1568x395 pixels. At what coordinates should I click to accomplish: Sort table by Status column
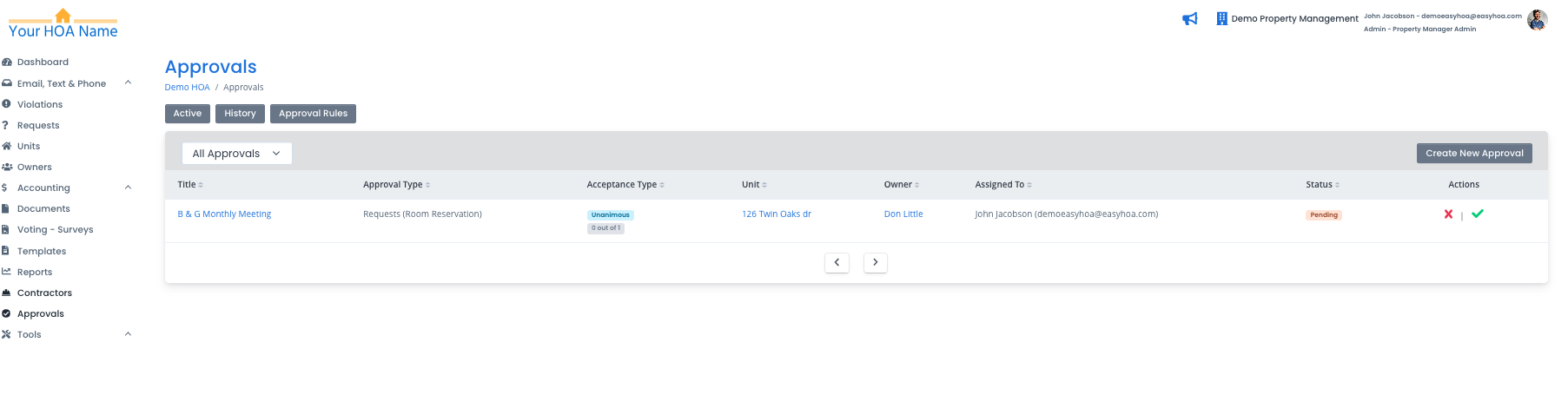pyautogui.click(x=1322, y=185)
